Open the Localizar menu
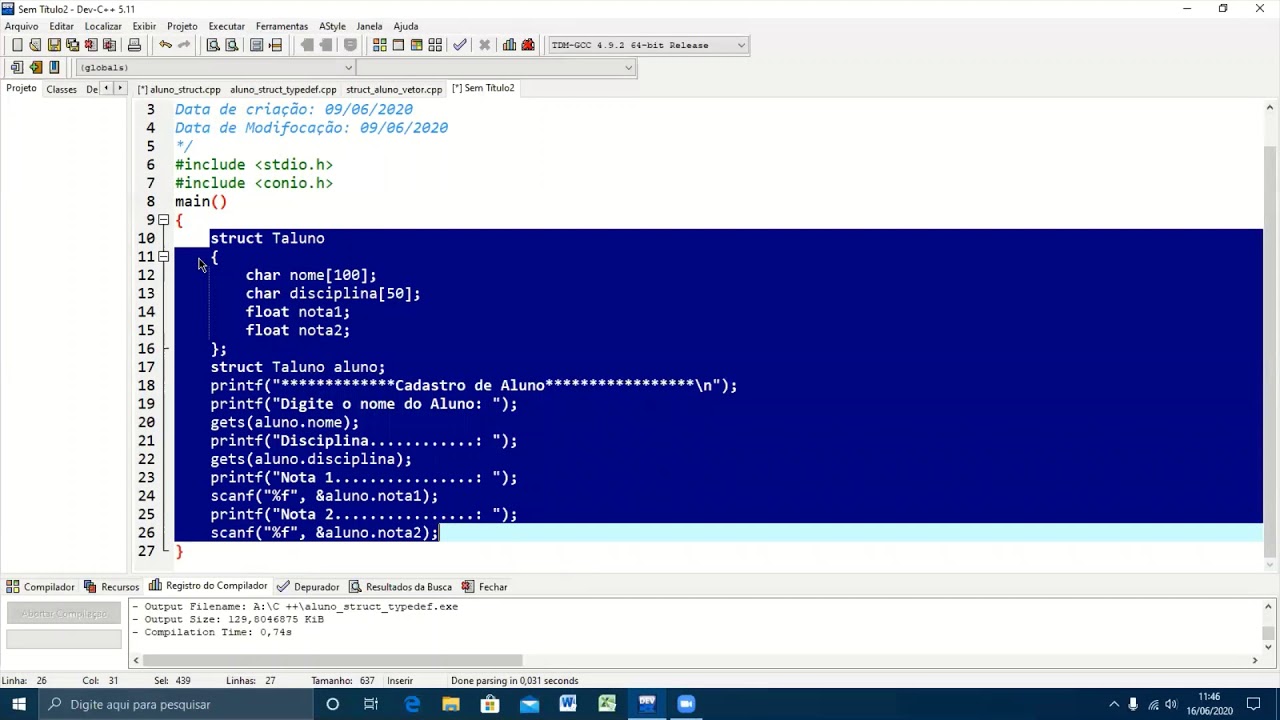1280x720 pixels. click(x=103, y=26)
